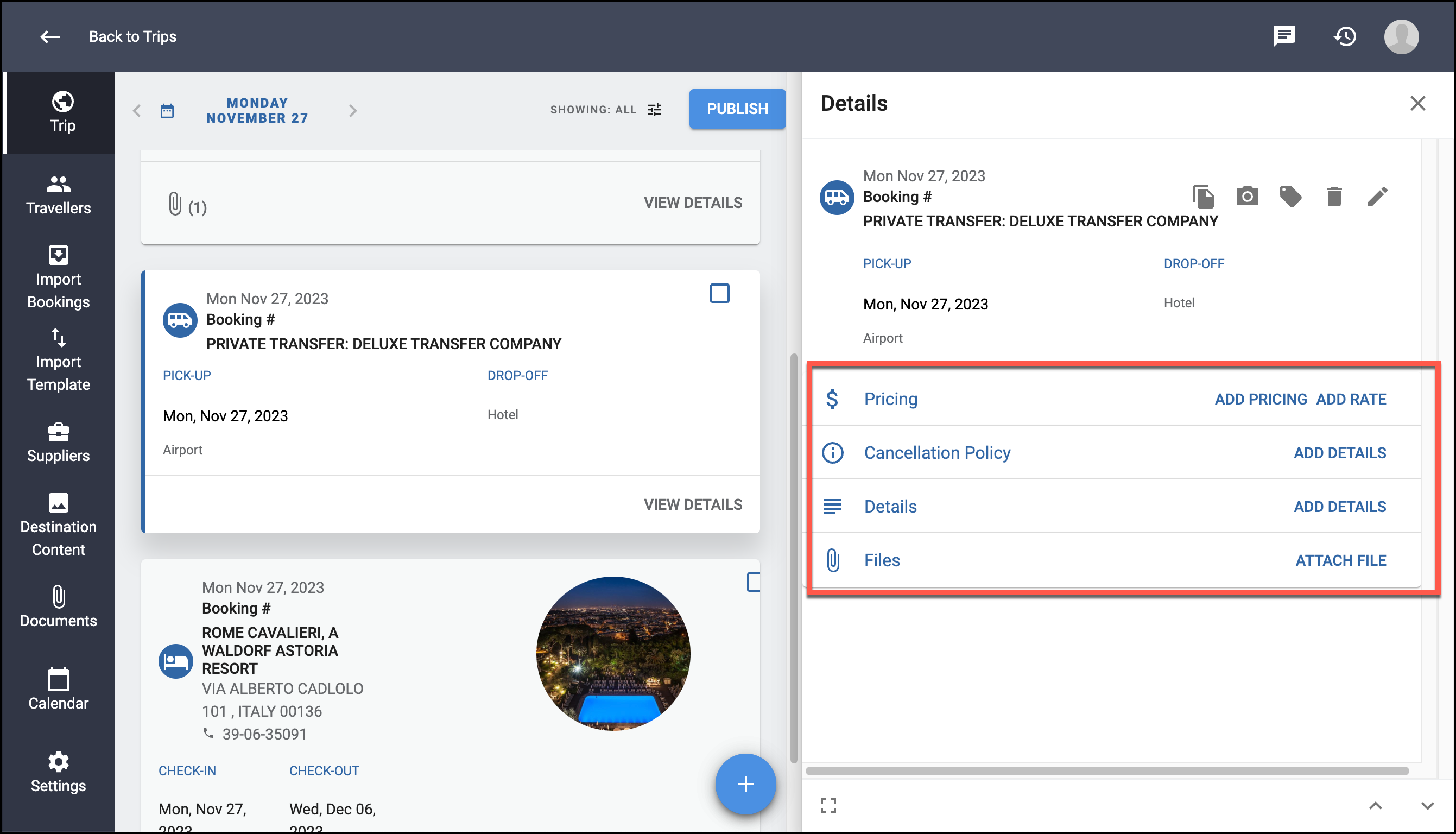Image resolution: width=1456 pixels, height=834 pixels.
Task: Go to the previous day chevron
Action: pos(136,111)
